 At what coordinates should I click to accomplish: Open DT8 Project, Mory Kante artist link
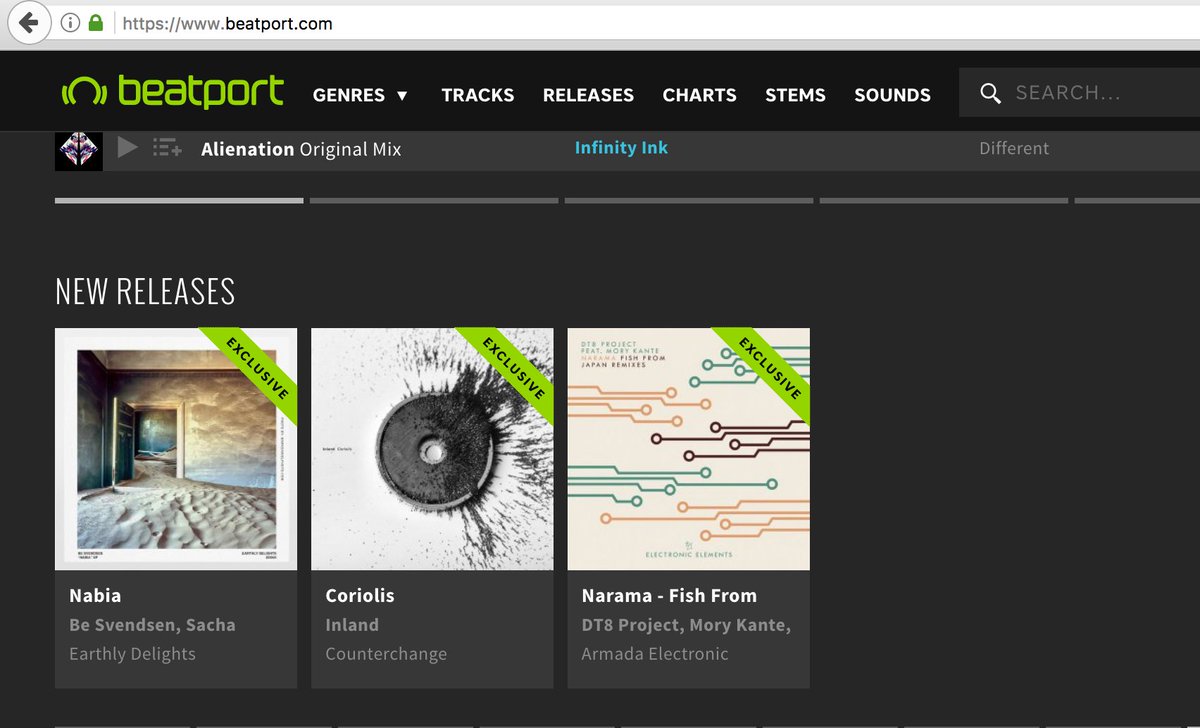click(686, 625)
